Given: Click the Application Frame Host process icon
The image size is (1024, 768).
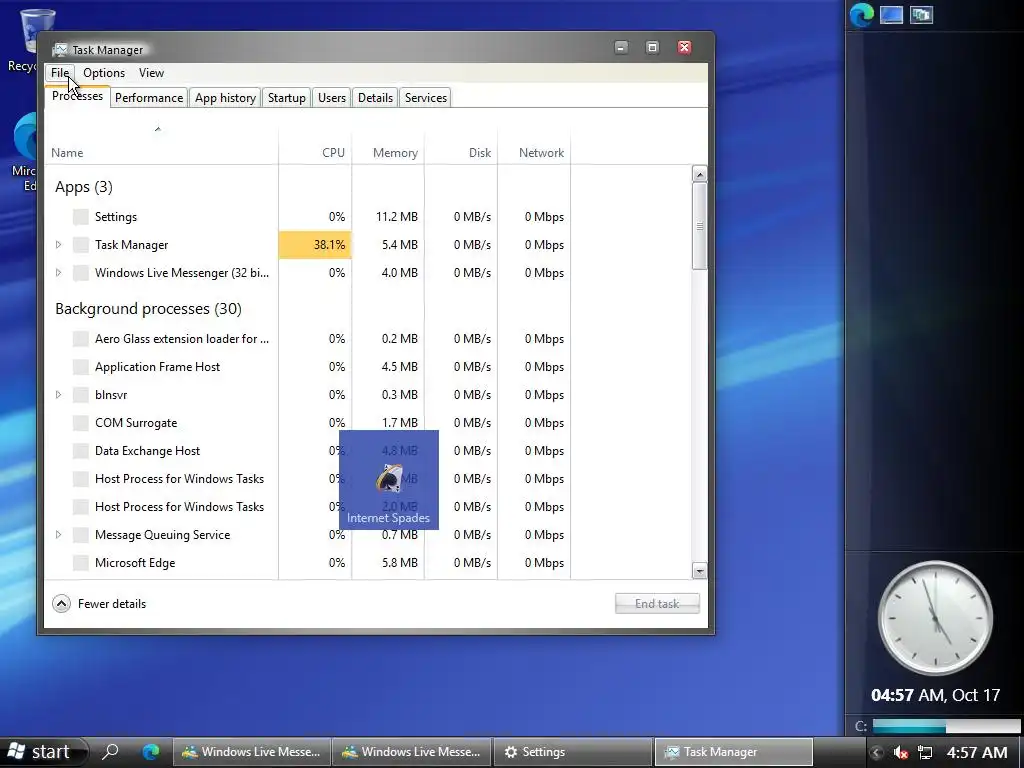Looking at the screenshot, I should click(x=81, y=367).
